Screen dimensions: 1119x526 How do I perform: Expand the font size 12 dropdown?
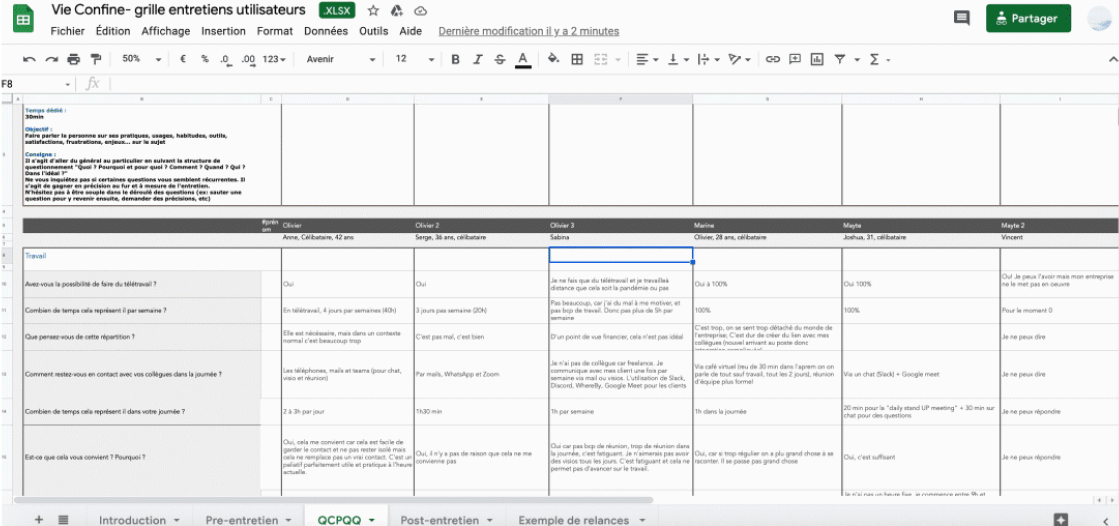pyautogui.click(x=409, y=59)
